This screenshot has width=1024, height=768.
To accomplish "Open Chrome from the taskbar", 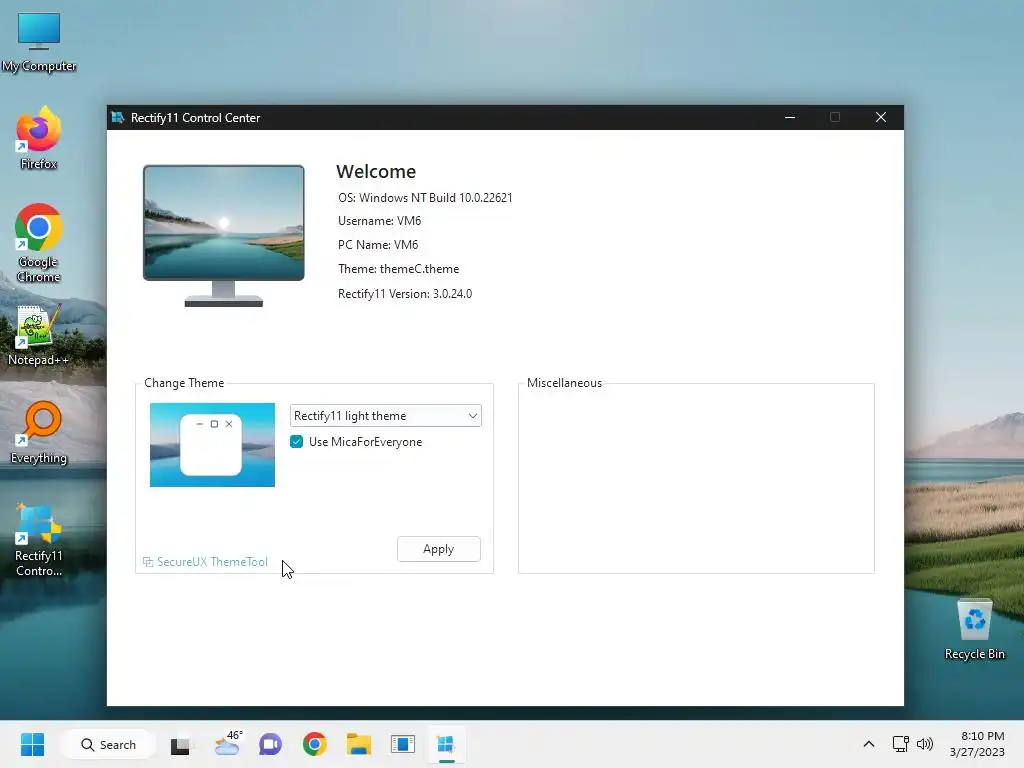I will pyautogui.click(x=315, y=744).
